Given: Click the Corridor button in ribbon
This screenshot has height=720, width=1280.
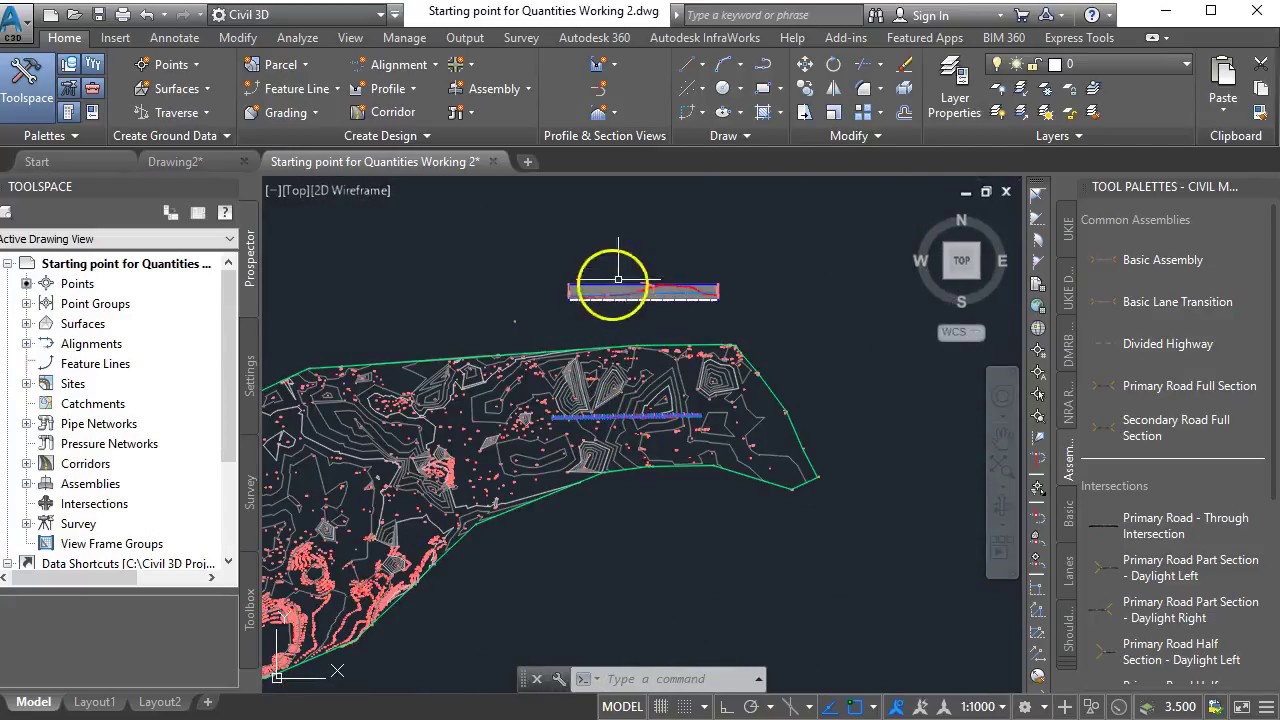Looking at the screenshot, I should click(382, 112).
